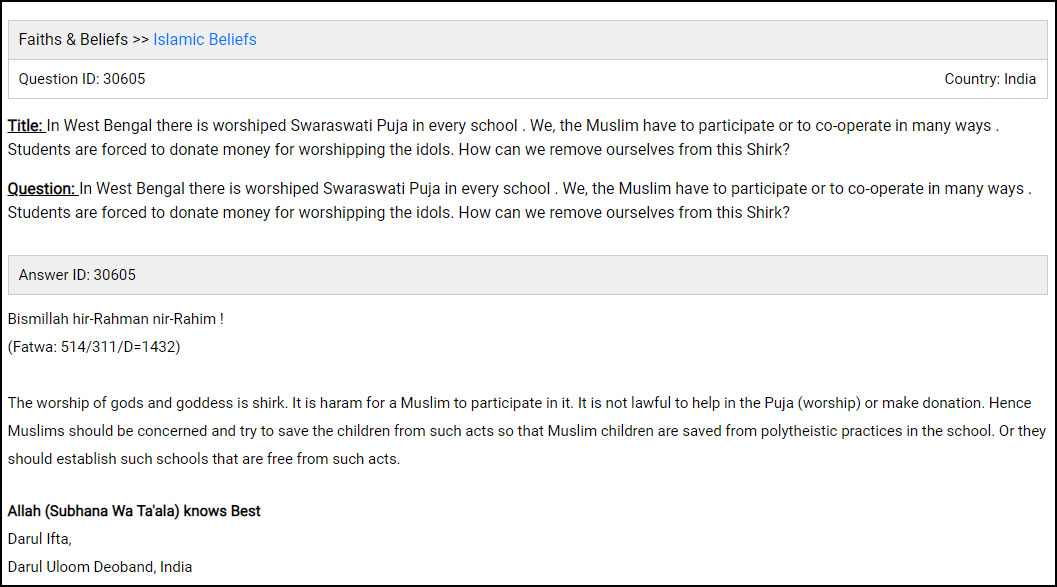Viewport: 1057px width, 587px height.
Task: Click the Answer ID: 30605 header
Action: point(77,275)
